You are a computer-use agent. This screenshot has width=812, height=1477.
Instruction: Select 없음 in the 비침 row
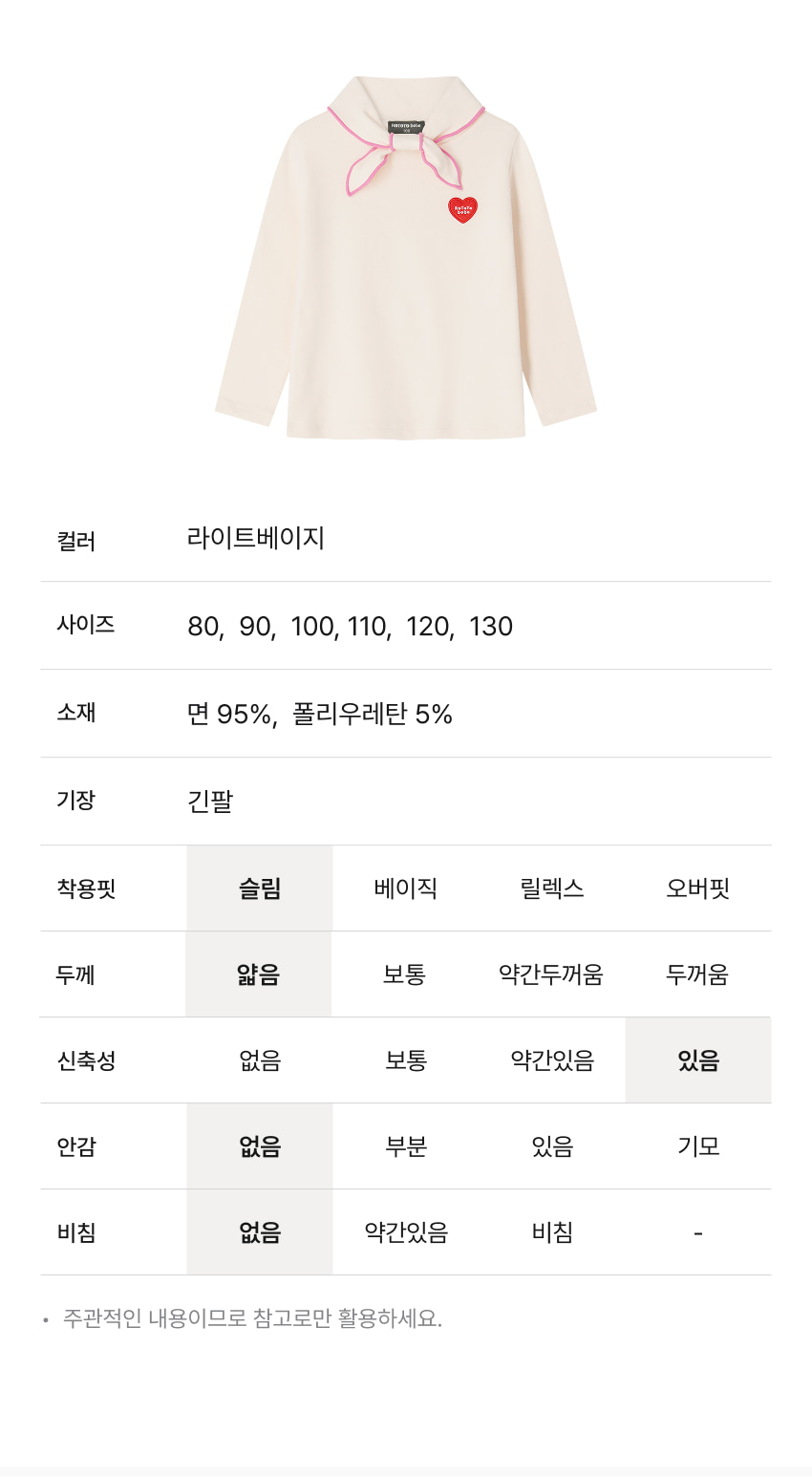(x=260, y=1232)
